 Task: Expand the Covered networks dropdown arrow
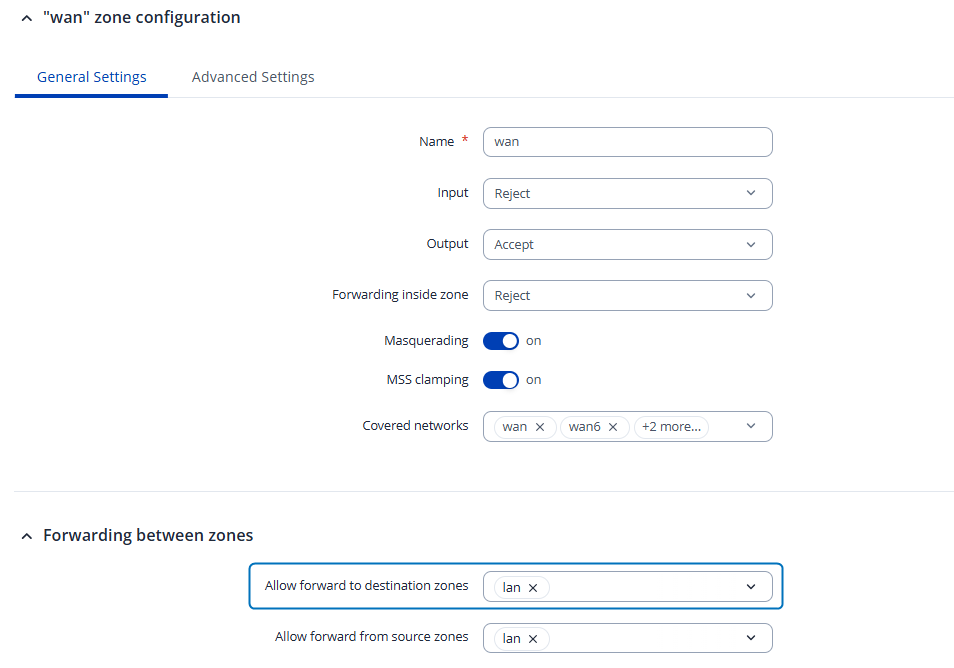pyautogui.click(x=751, y=427)
